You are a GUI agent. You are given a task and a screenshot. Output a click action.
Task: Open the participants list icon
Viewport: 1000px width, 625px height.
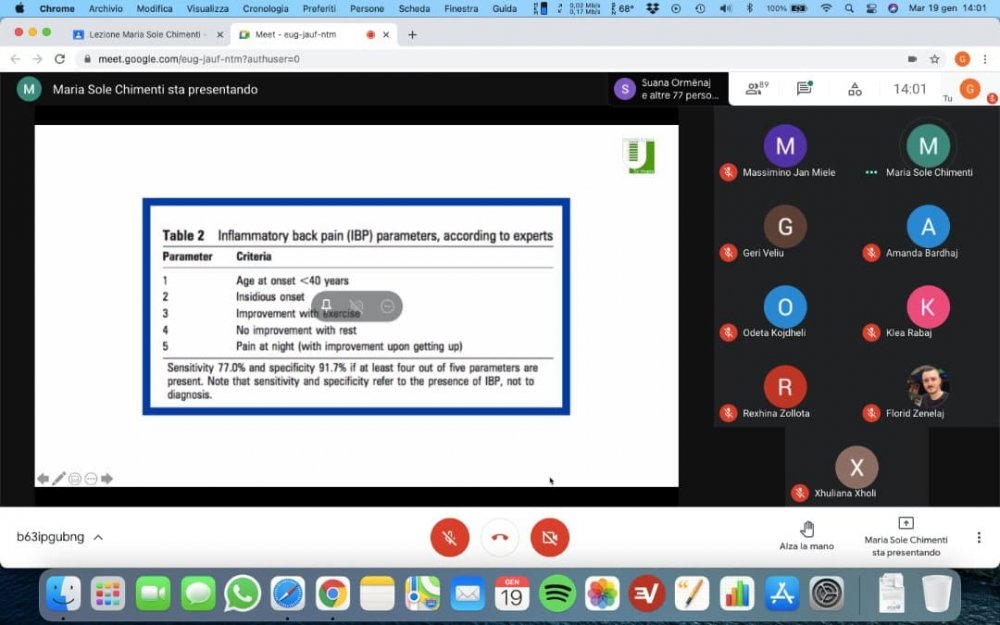click(756, 89)
